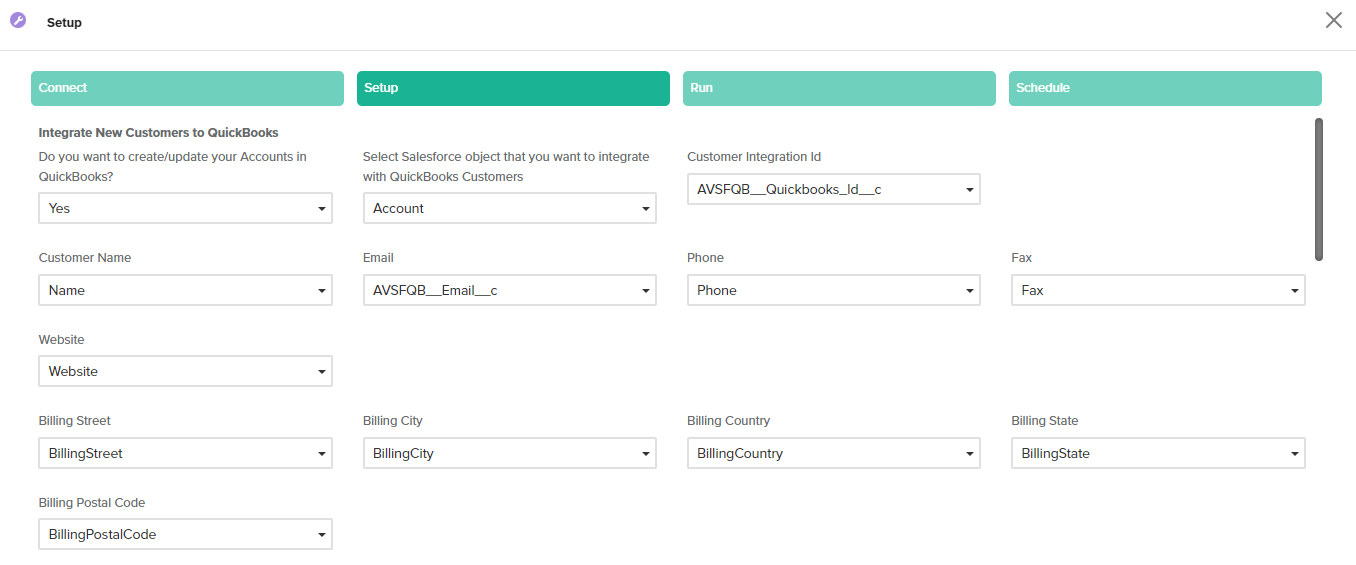Choose the Phone mapping dropdown
The image size is (1356, 565).
point(833,290)
